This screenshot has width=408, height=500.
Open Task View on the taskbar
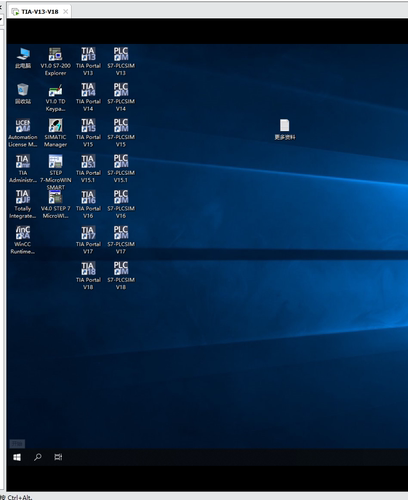pos(58,457)
